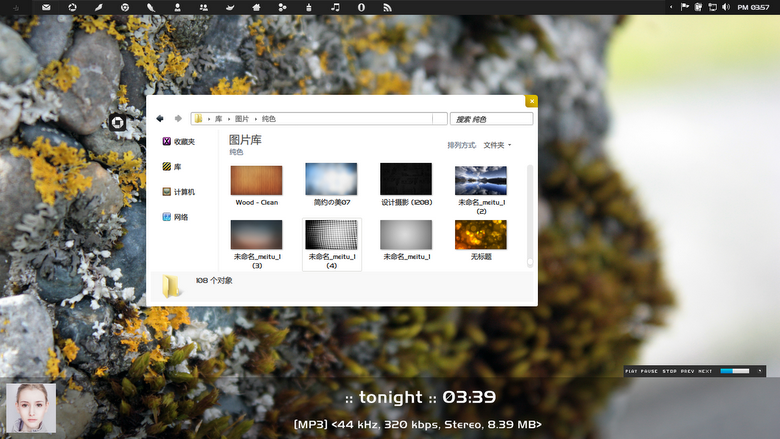Viewport: 780px width, 439px height.
Task: Go forward with the Explorer forward arrow
Action: [x=178, y=118]
